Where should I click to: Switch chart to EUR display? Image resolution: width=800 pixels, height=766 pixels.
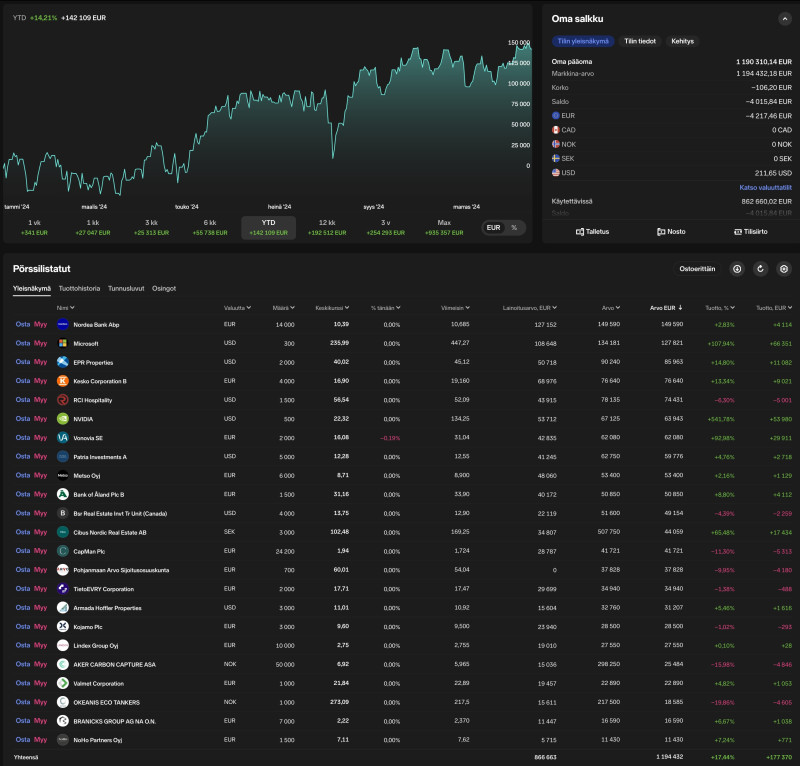[x=493, y=228]
